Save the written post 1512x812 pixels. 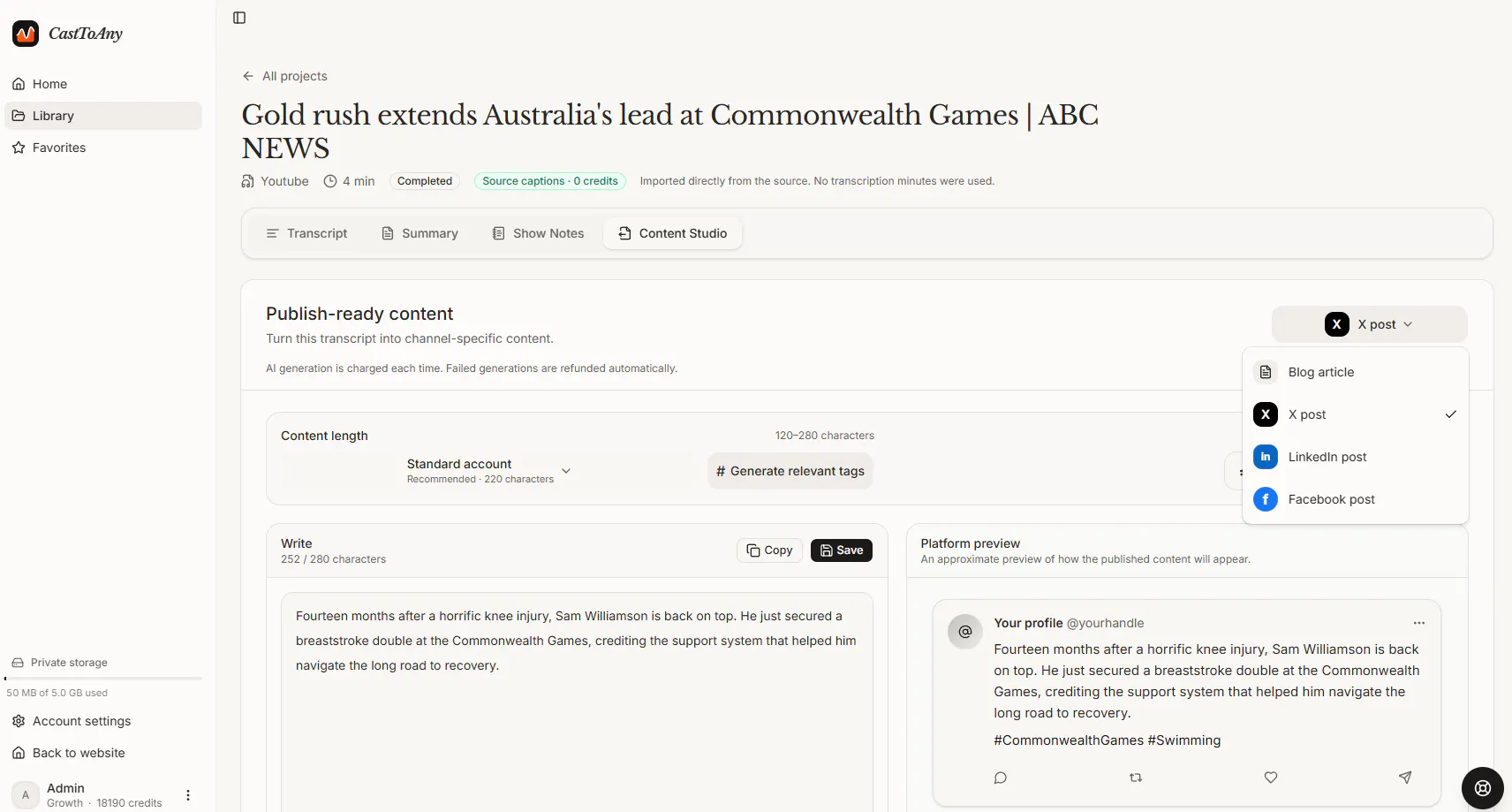pos(842,550)
